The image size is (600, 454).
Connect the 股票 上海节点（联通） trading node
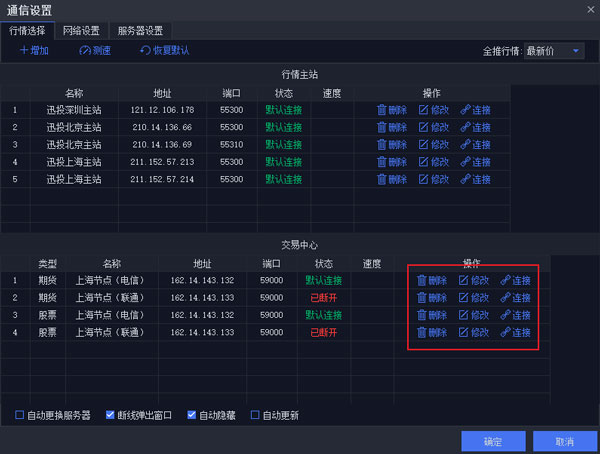click(x=506, y=332)
